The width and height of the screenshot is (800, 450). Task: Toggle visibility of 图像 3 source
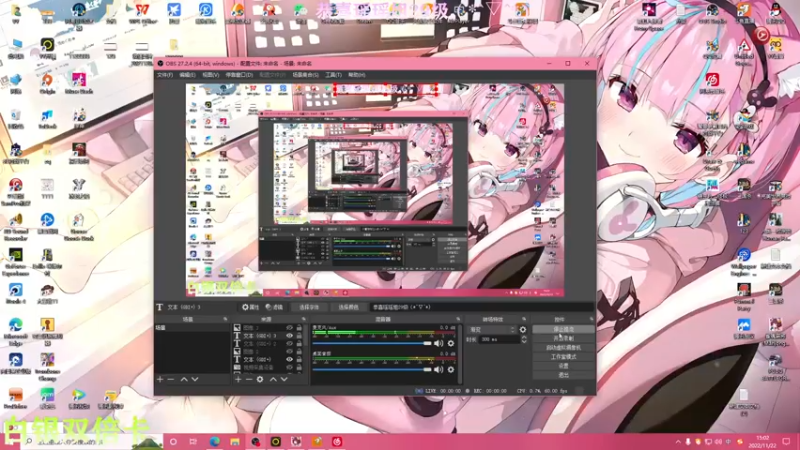[289, 328]
